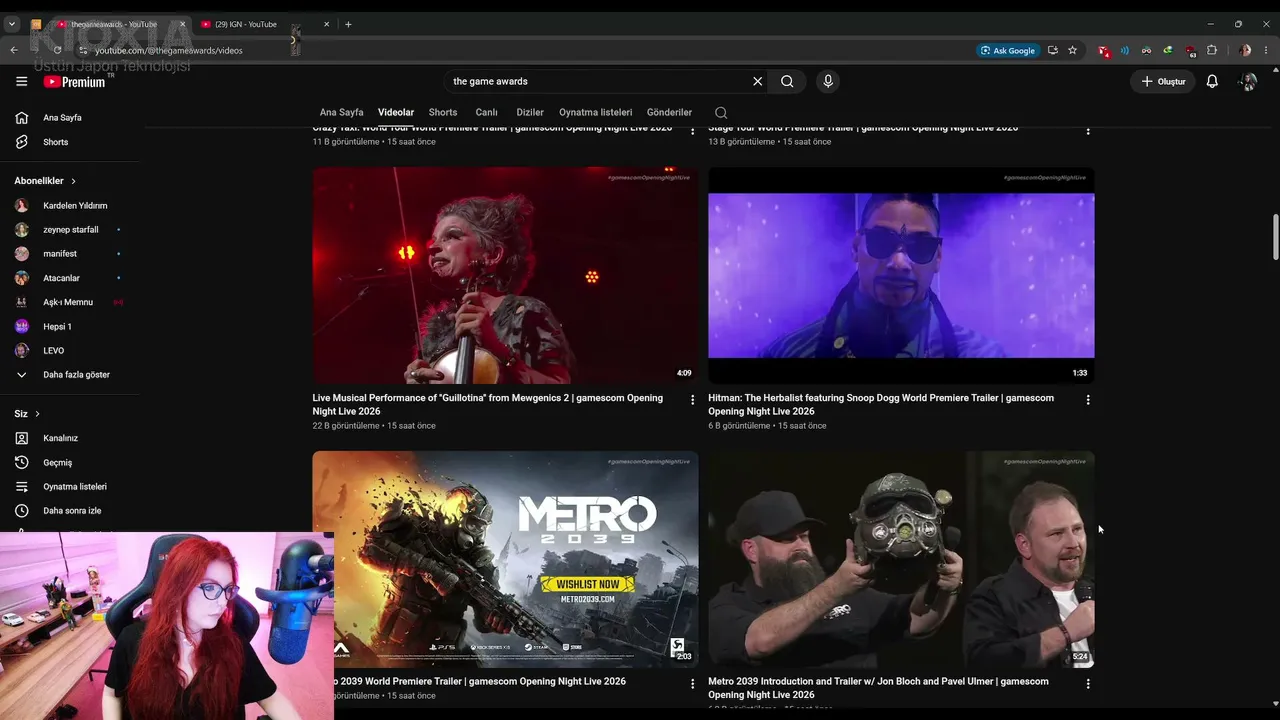Open Aşk-ı Memnu subscription channel
This screenshot has width=1280, height=720.
(70, 302)
